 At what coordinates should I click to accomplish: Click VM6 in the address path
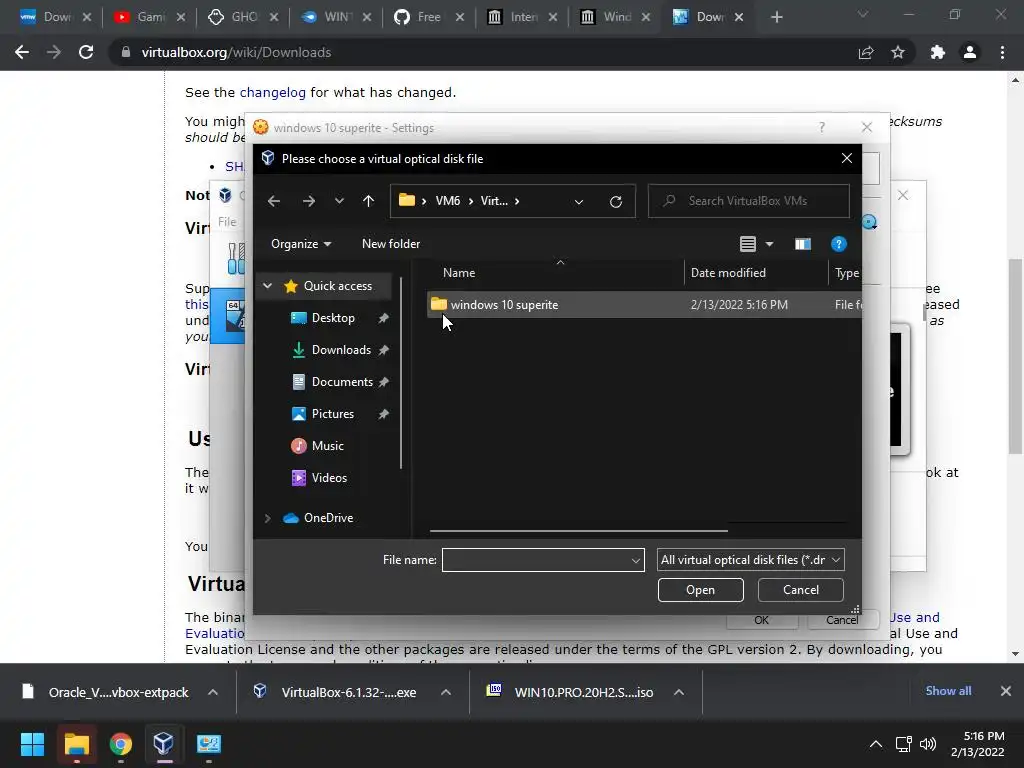coord(447,201)
